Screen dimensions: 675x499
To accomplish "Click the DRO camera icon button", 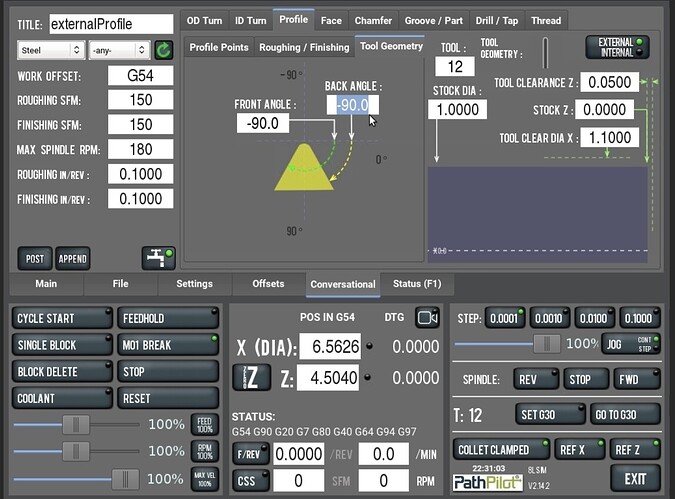I will [427, 318].
